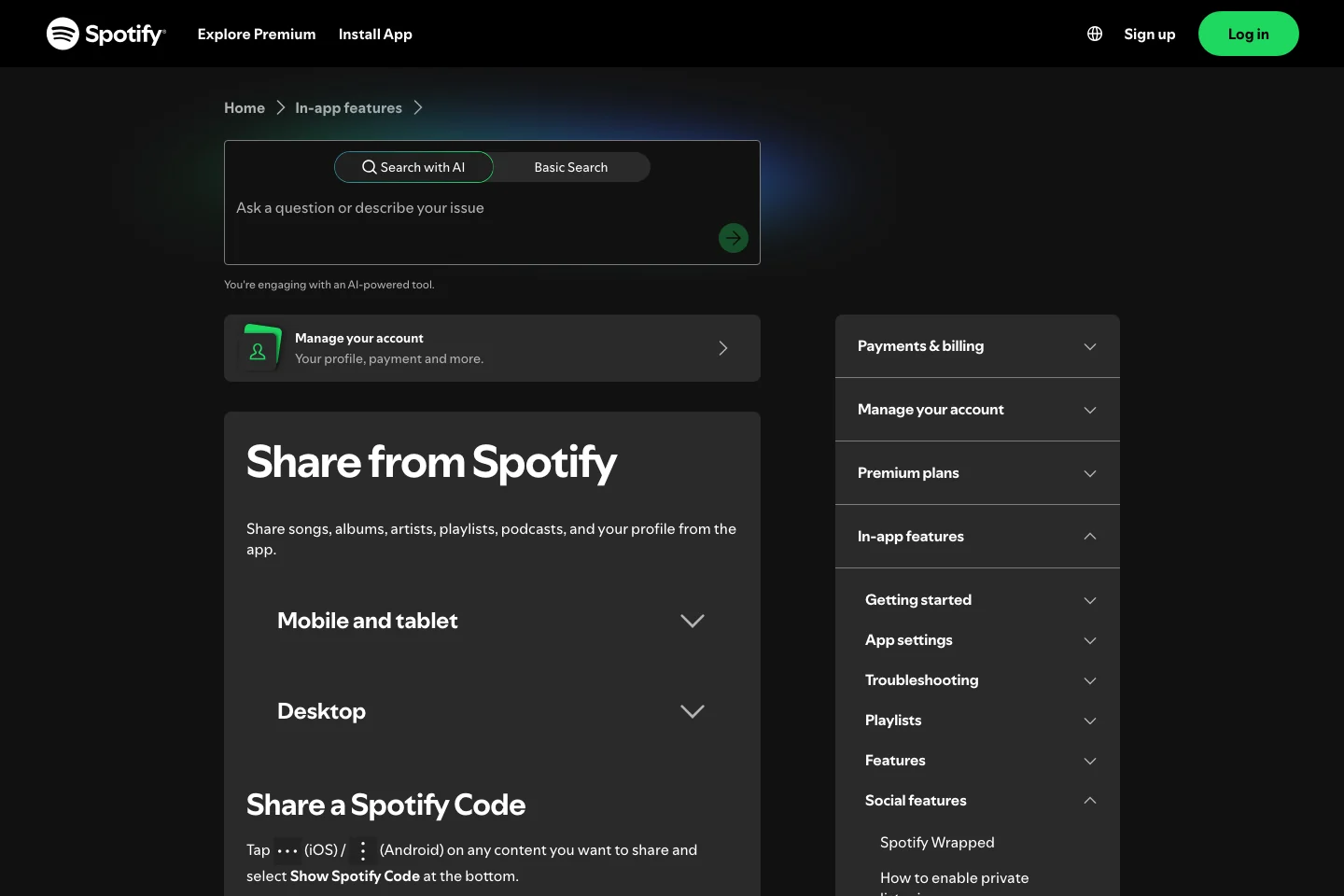Click the first breadcrumb chevron after Home
This screenshot has width=1344, height=896.
click(x=280, y=107)
